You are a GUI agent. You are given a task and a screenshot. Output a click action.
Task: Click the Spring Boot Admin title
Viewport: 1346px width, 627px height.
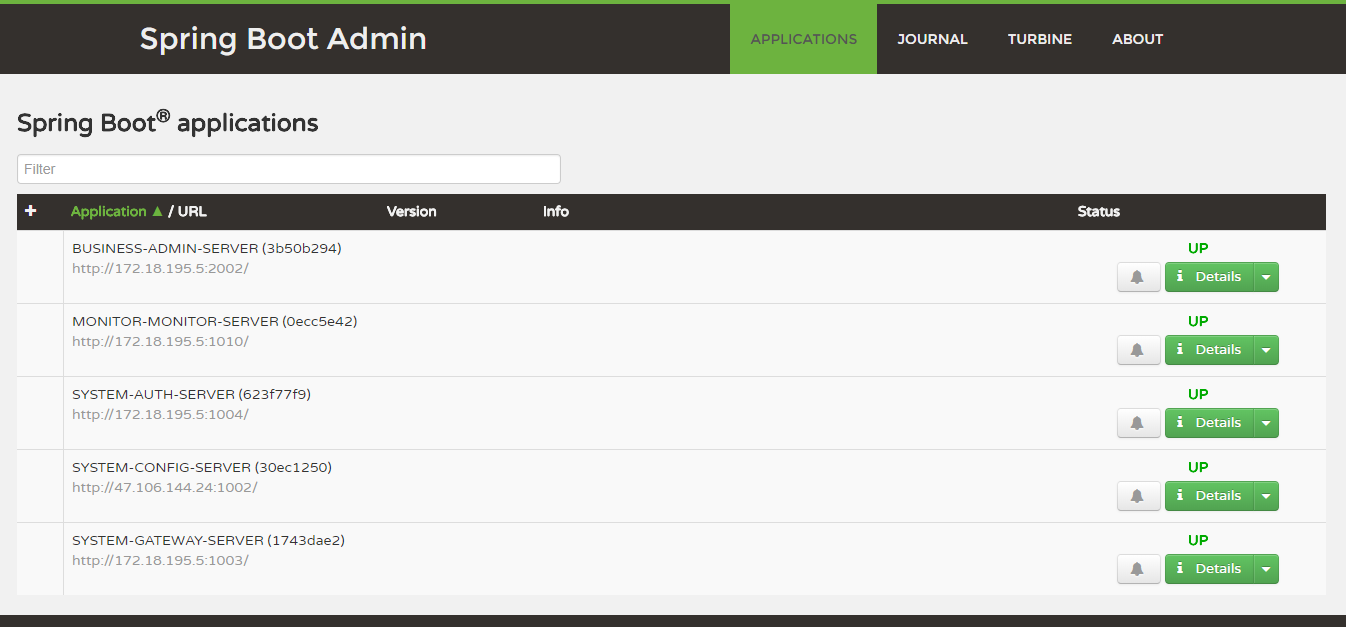coord(283,39)
